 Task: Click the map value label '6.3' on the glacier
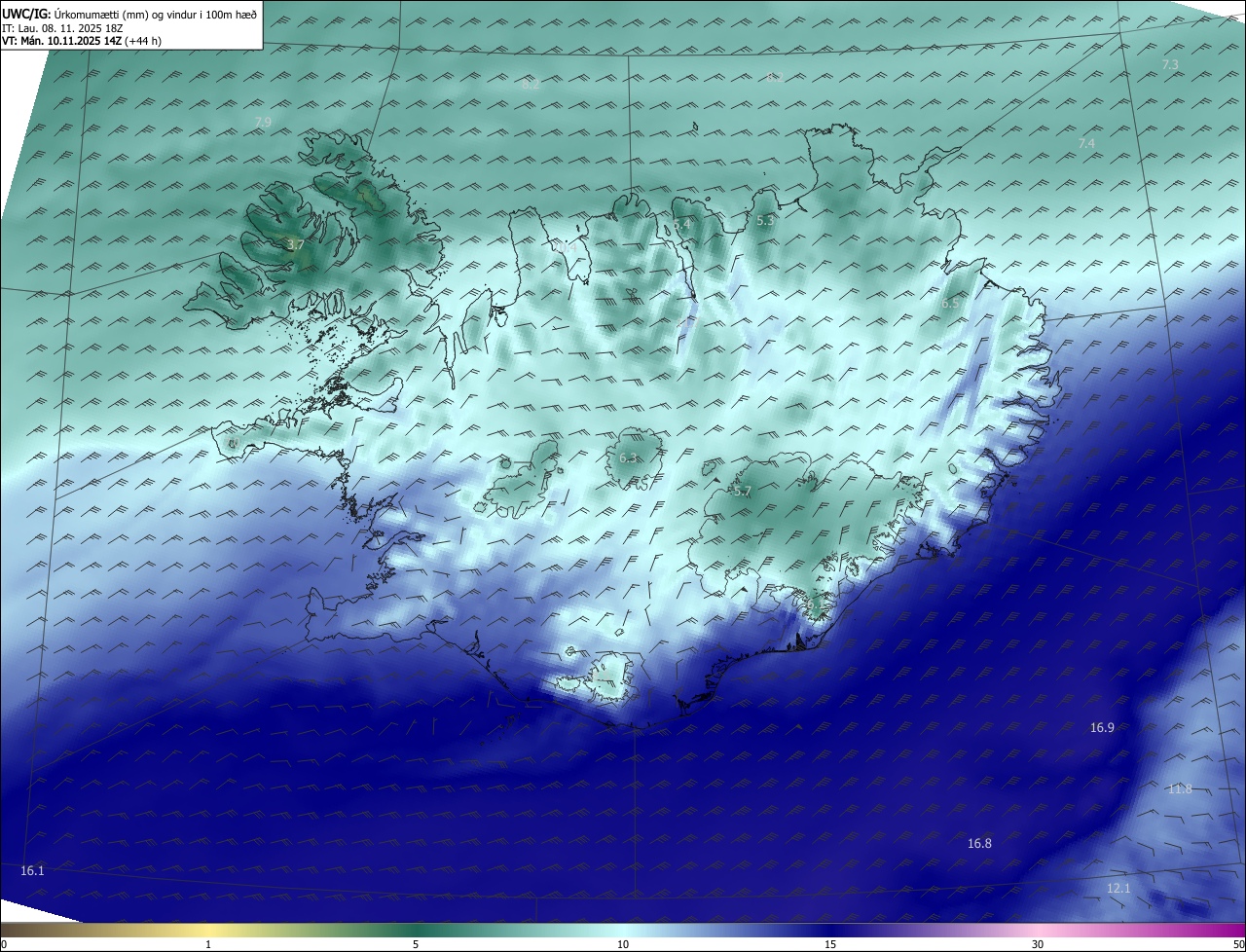point(628,458)
